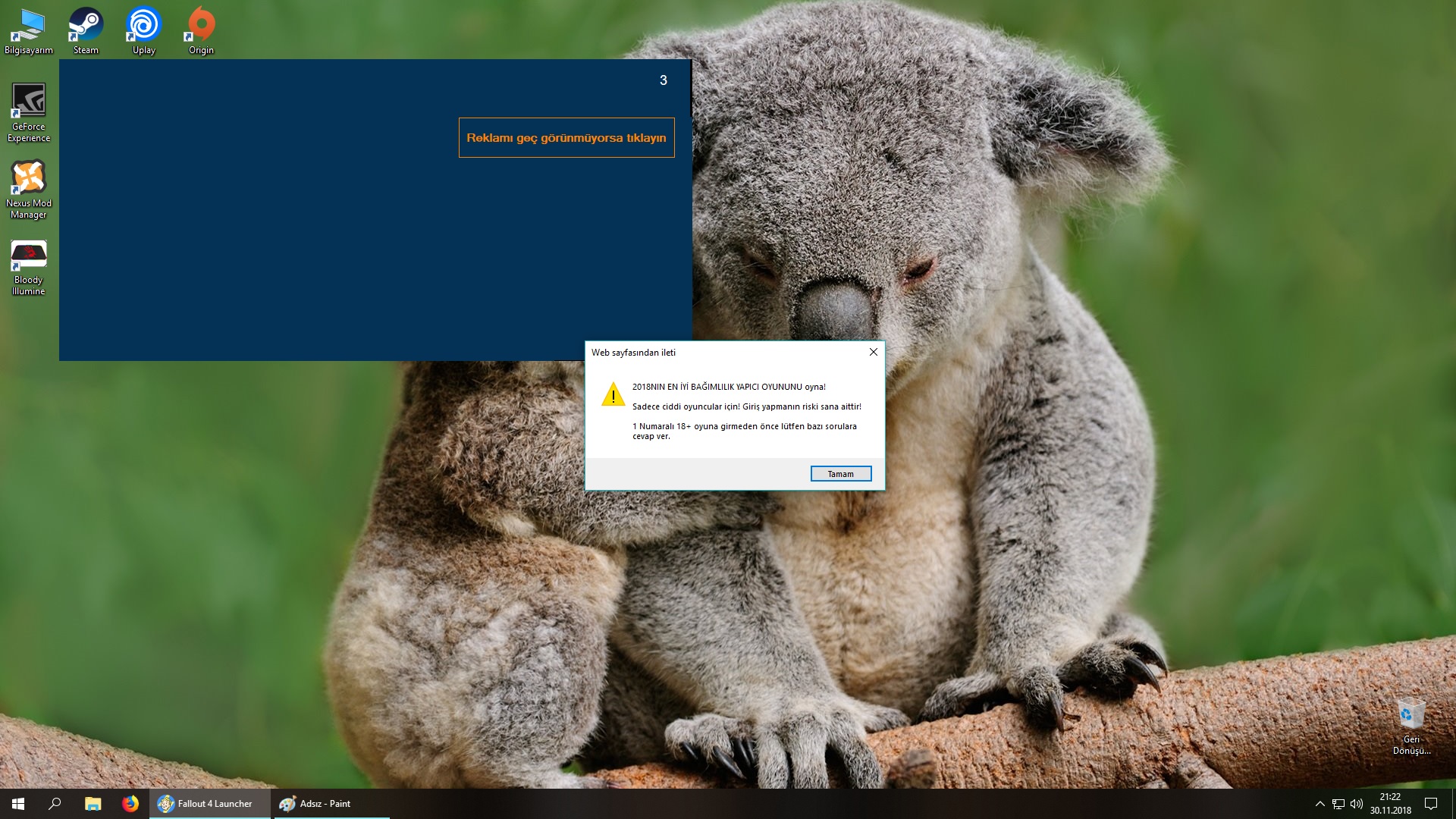1456x819 pixels.
Task: Open the Action Center notifications icon
Action: [x=1431, y=804]
